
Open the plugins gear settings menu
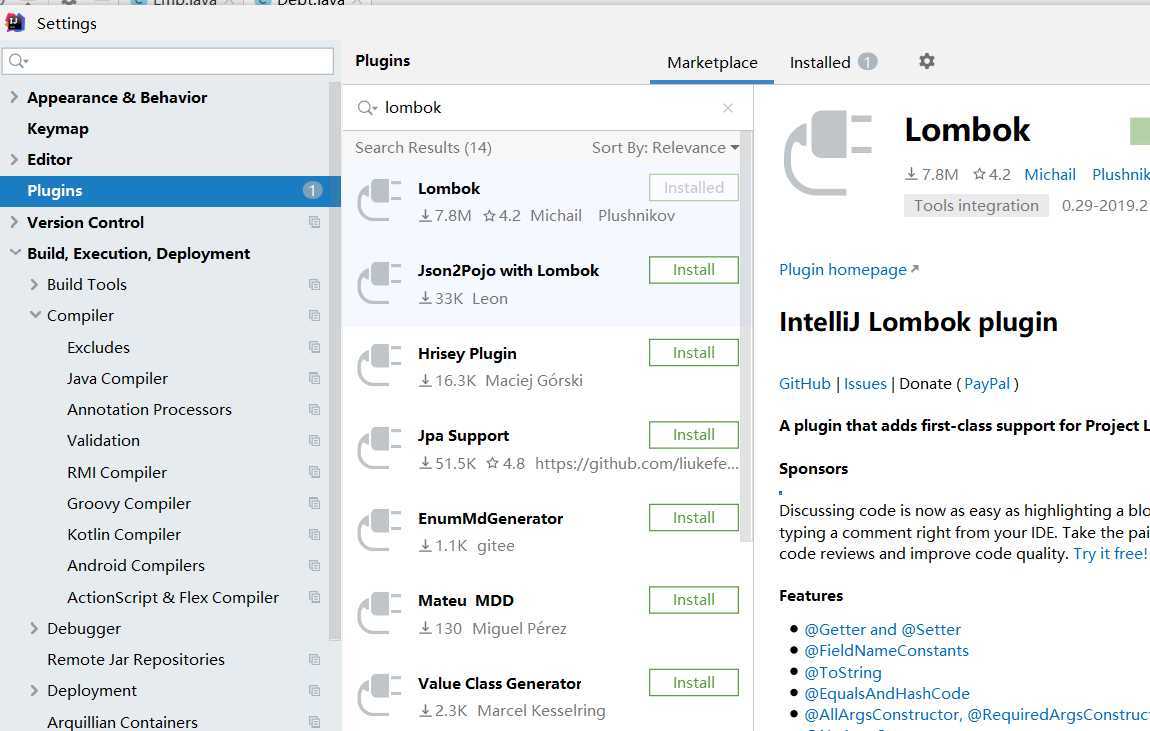pos(927,61)
